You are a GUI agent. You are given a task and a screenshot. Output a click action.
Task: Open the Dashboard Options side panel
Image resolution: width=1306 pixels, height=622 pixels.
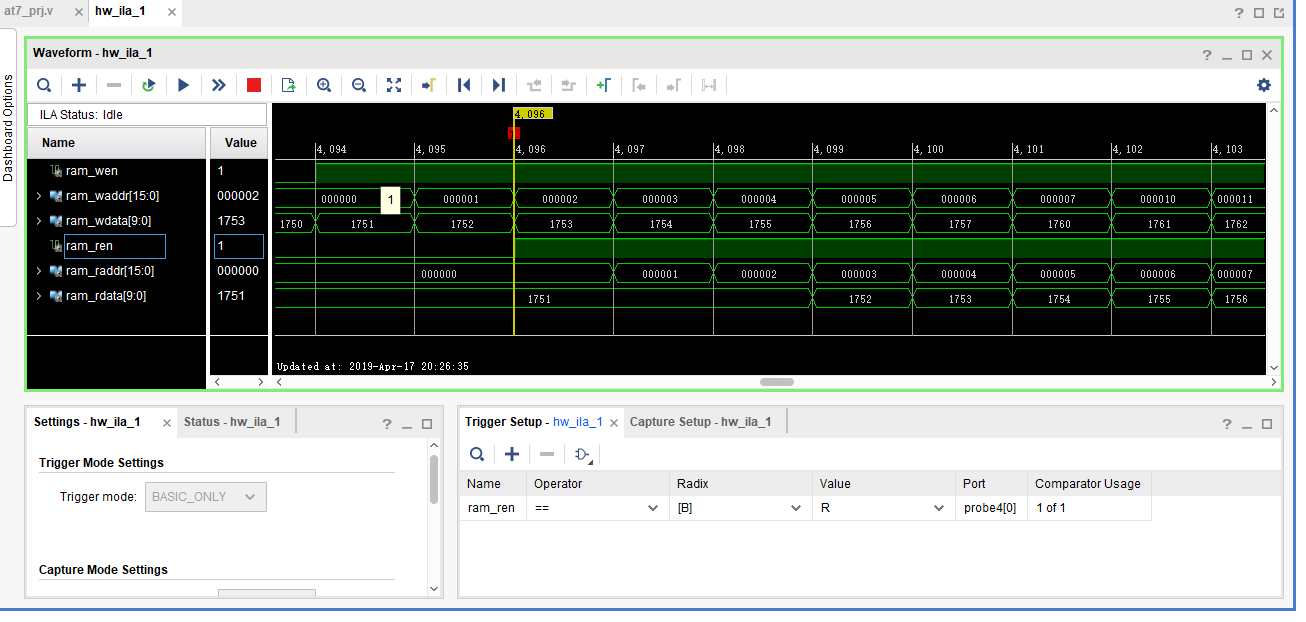[8, 127]
